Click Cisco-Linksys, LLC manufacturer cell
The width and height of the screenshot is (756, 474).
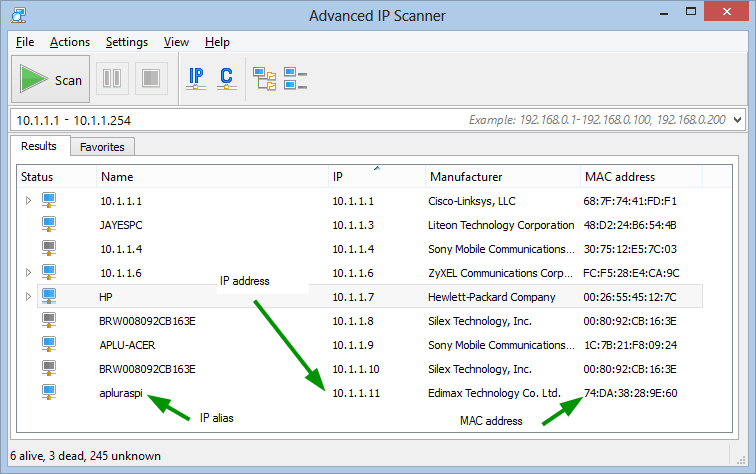[x=472, y=201]
